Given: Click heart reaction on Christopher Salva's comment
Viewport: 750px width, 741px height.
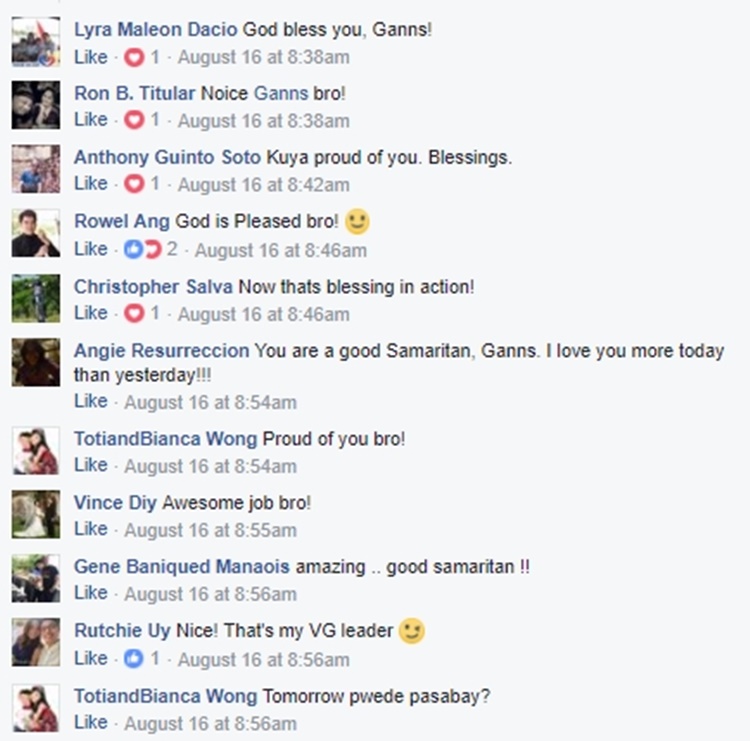Looking at the screenshot, I should pos(134,313).
